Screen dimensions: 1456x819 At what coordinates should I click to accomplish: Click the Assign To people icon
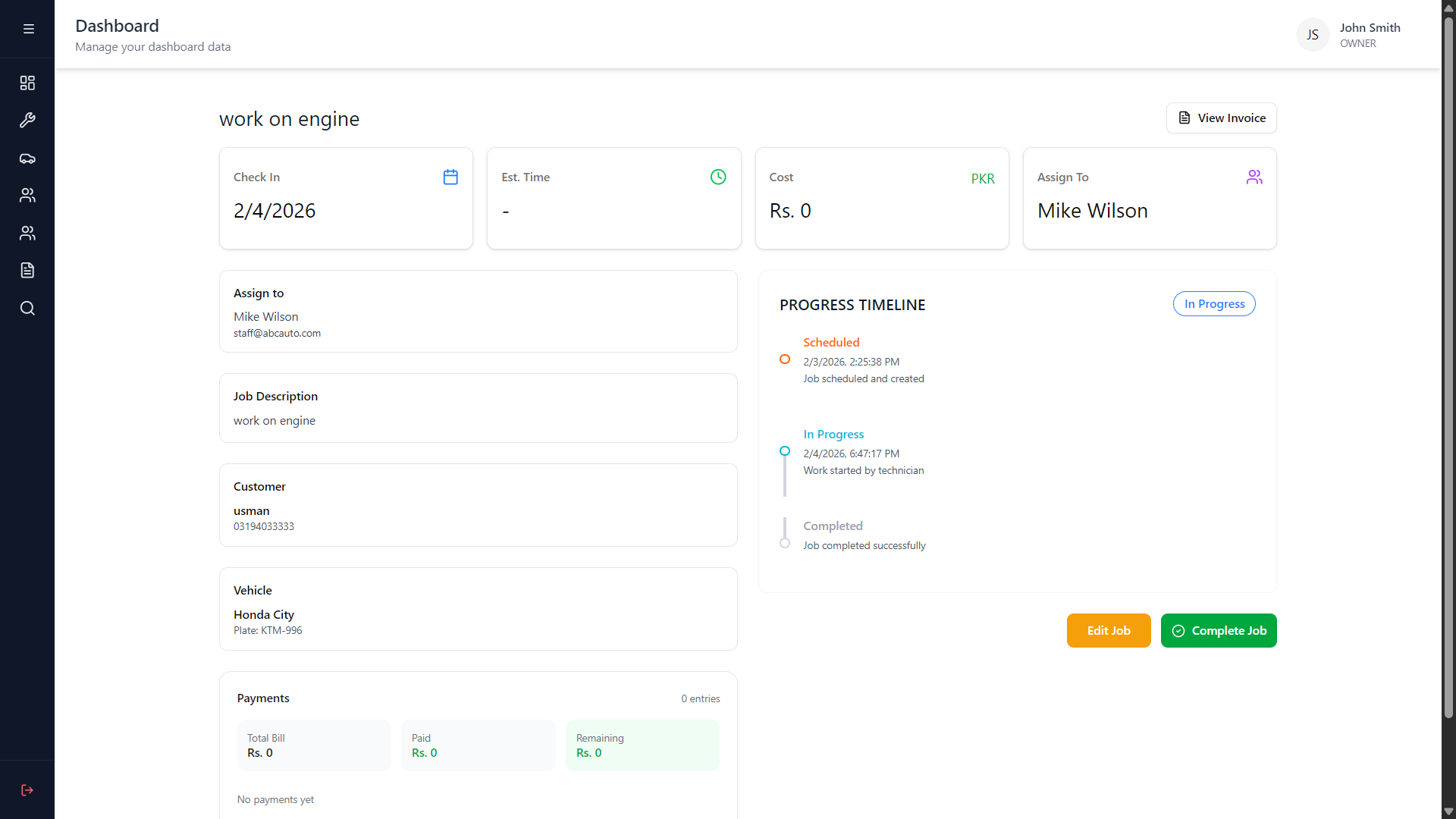point(1254,177)
